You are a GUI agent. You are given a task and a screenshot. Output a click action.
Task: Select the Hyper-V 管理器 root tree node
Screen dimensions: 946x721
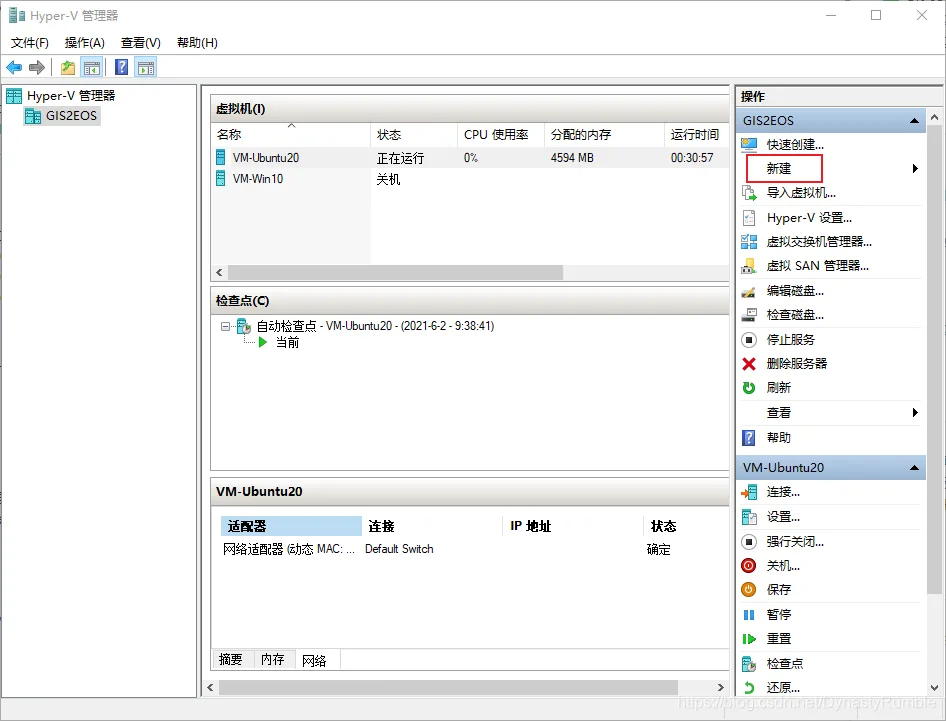(x=71, y=96)
